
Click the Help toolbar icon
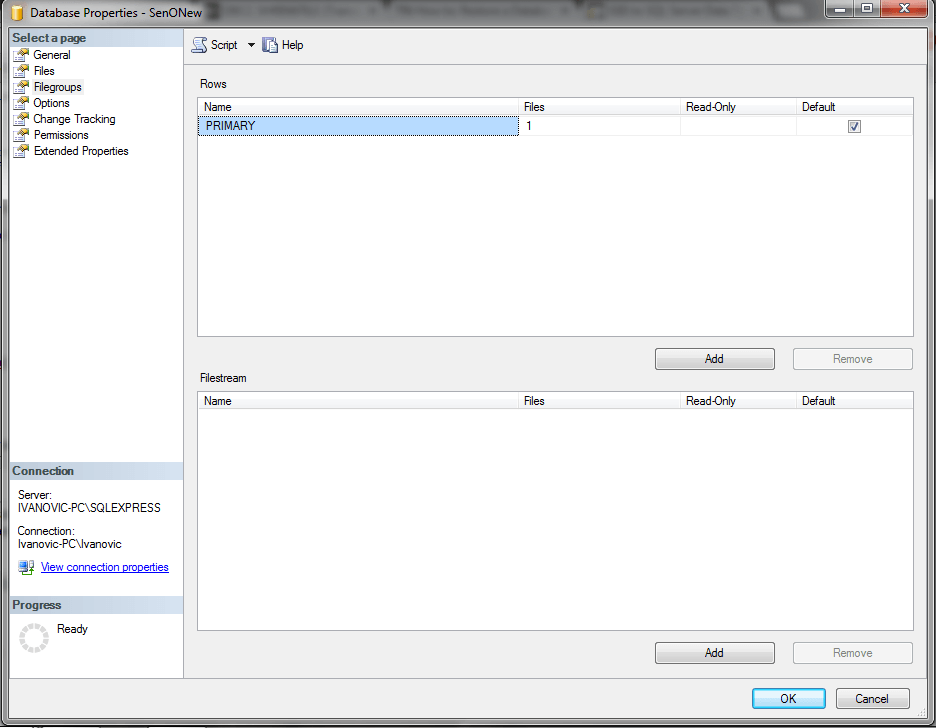pos(270,45)
